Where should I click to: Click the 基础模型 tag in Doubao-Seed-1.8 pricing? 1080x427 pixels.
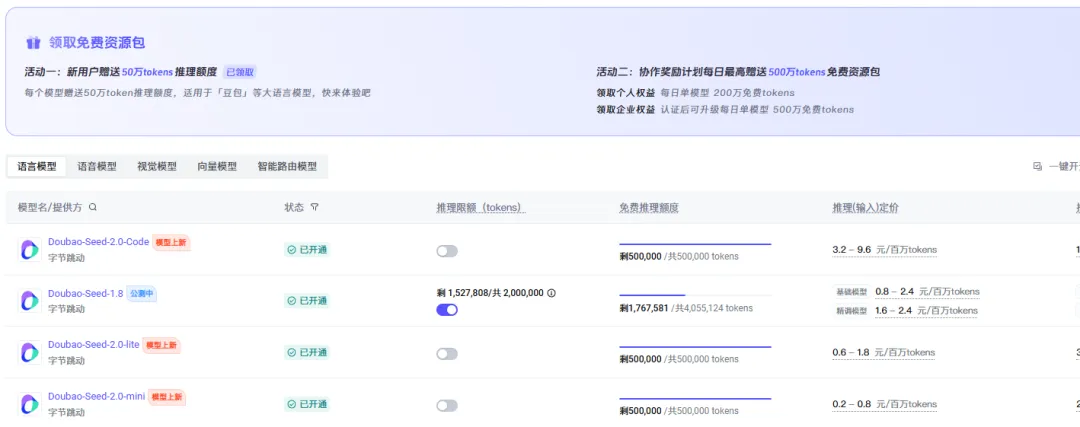tap(851, 292)
